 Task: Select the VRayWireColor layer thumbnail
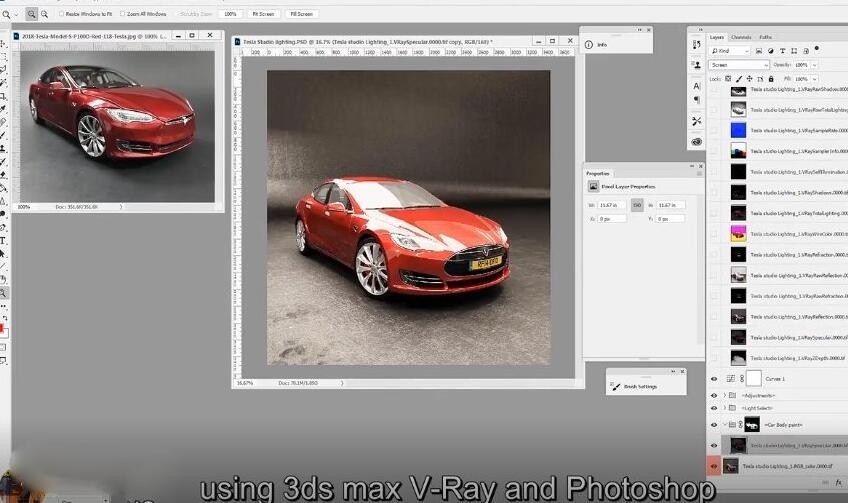[738, 234]
